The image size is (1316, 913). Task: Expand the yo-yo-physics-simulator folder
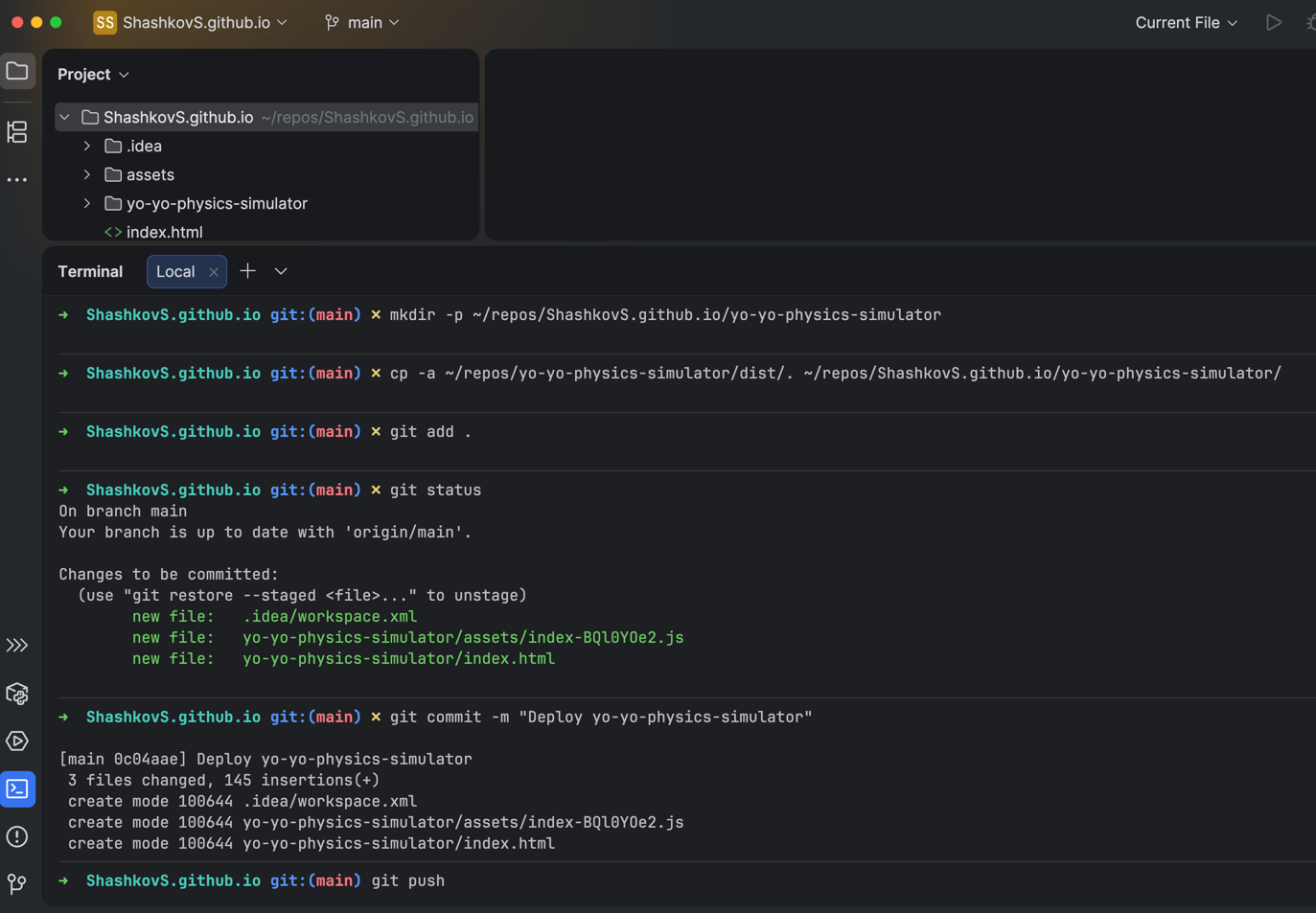(87, 203)
